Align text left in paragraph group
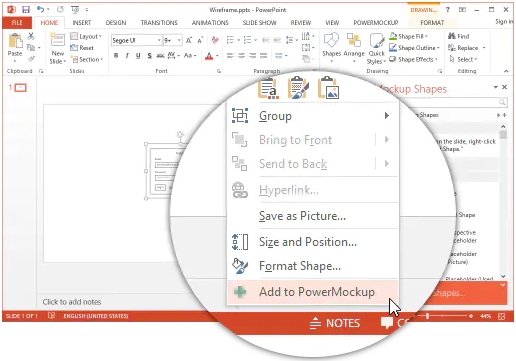Image resolution: width=516 pixels, height=361 pixels. pyautogui.click(x=230, y=56)
